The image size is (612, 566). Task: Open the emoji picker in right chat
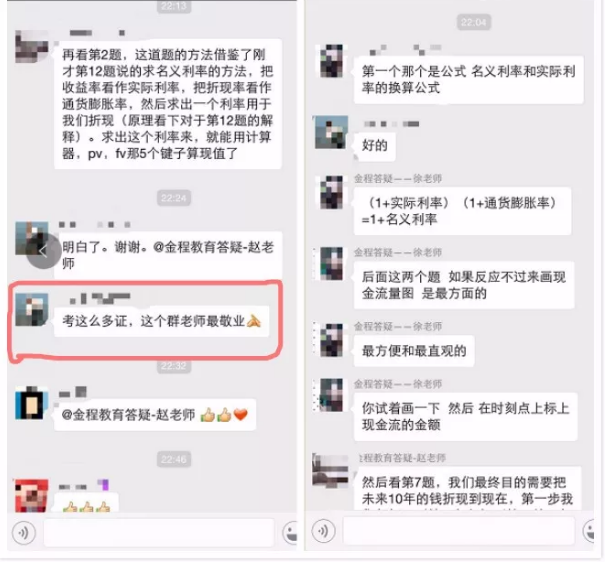click(x=589, y=531)
